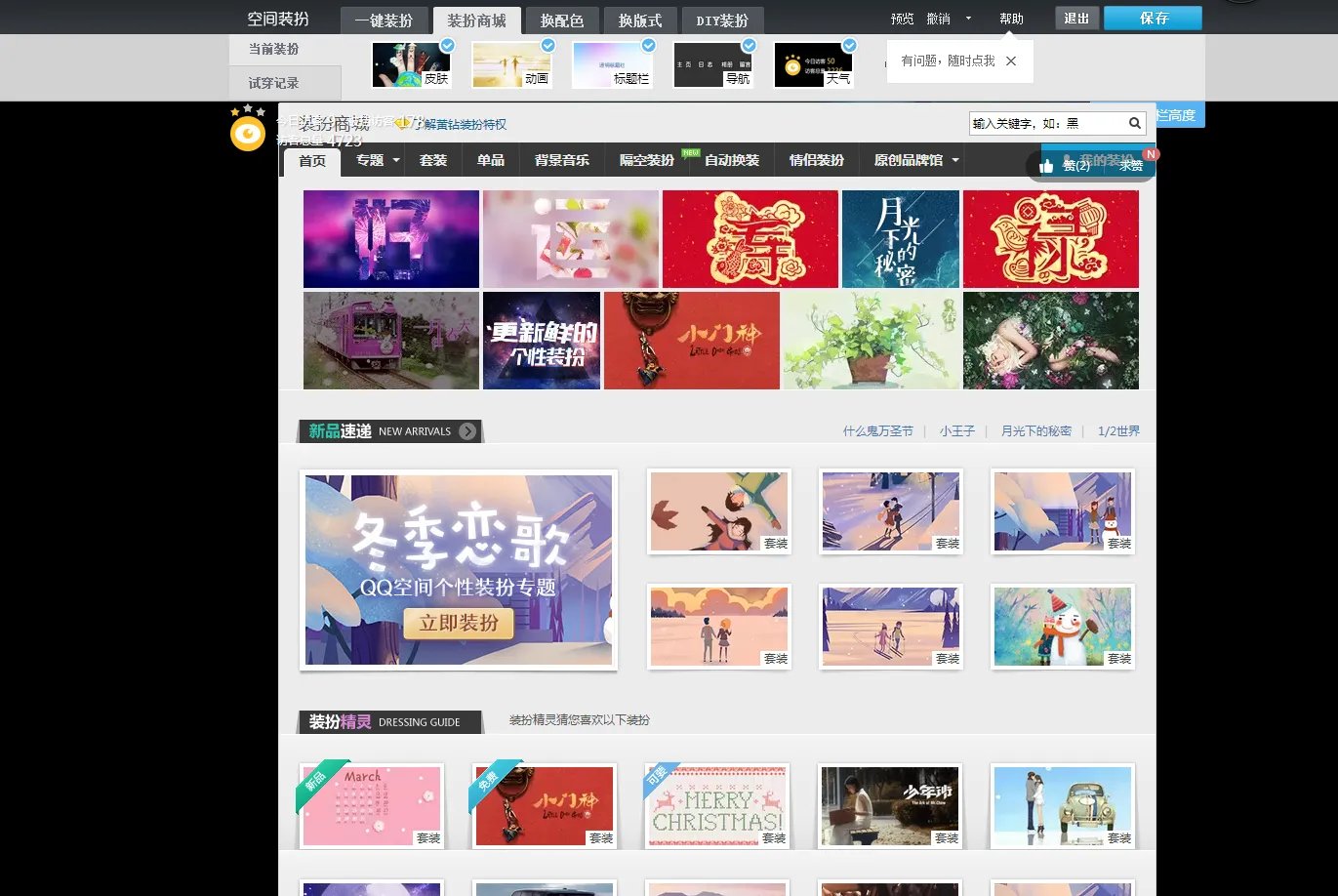Image resolution: width=1338 pixels, height=896 pixels.
Task: Open the 皮肤 skin thumbnail
Action: click(411, 64)
